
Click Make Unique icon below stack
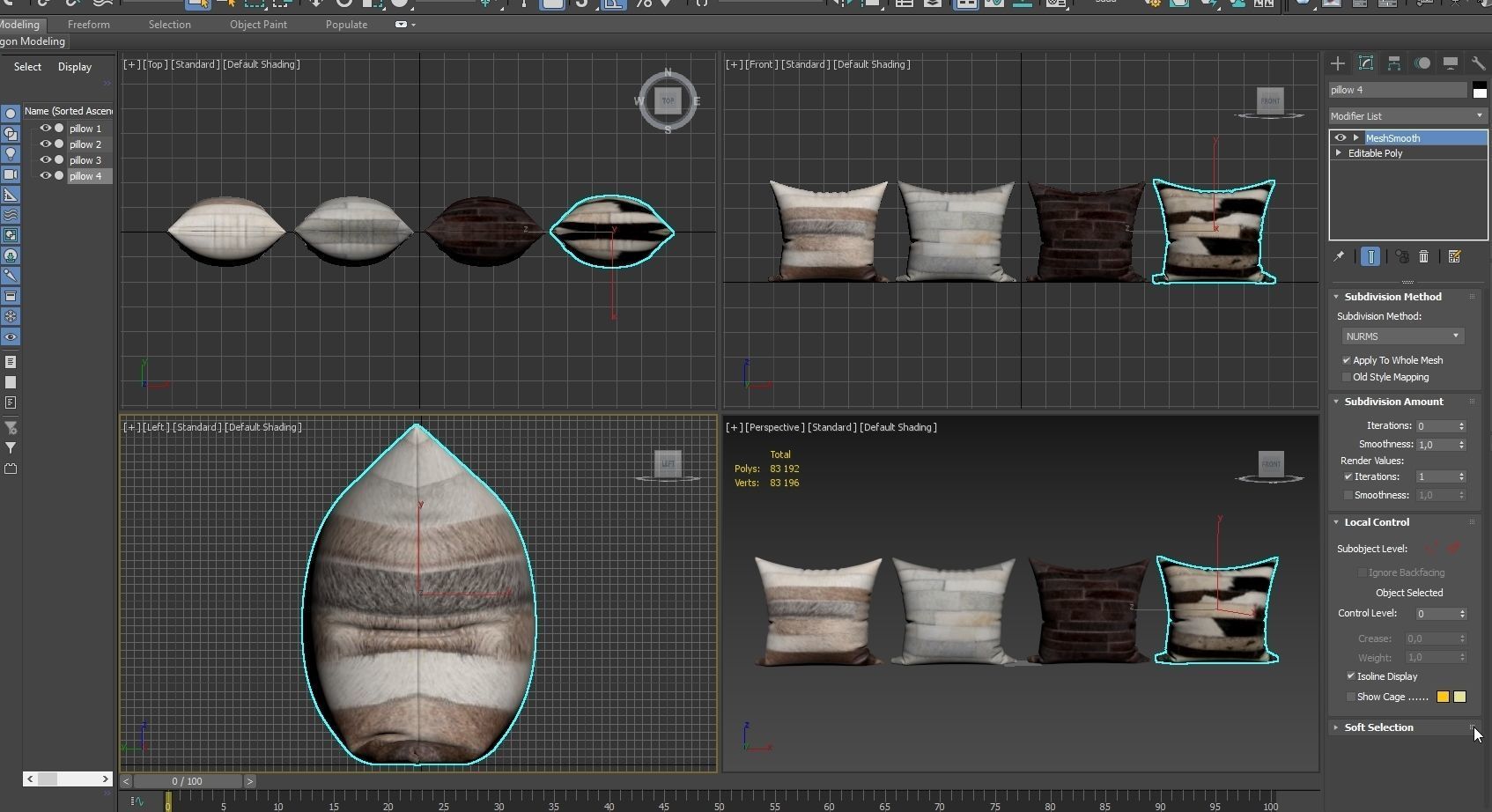pos(1401,256)
